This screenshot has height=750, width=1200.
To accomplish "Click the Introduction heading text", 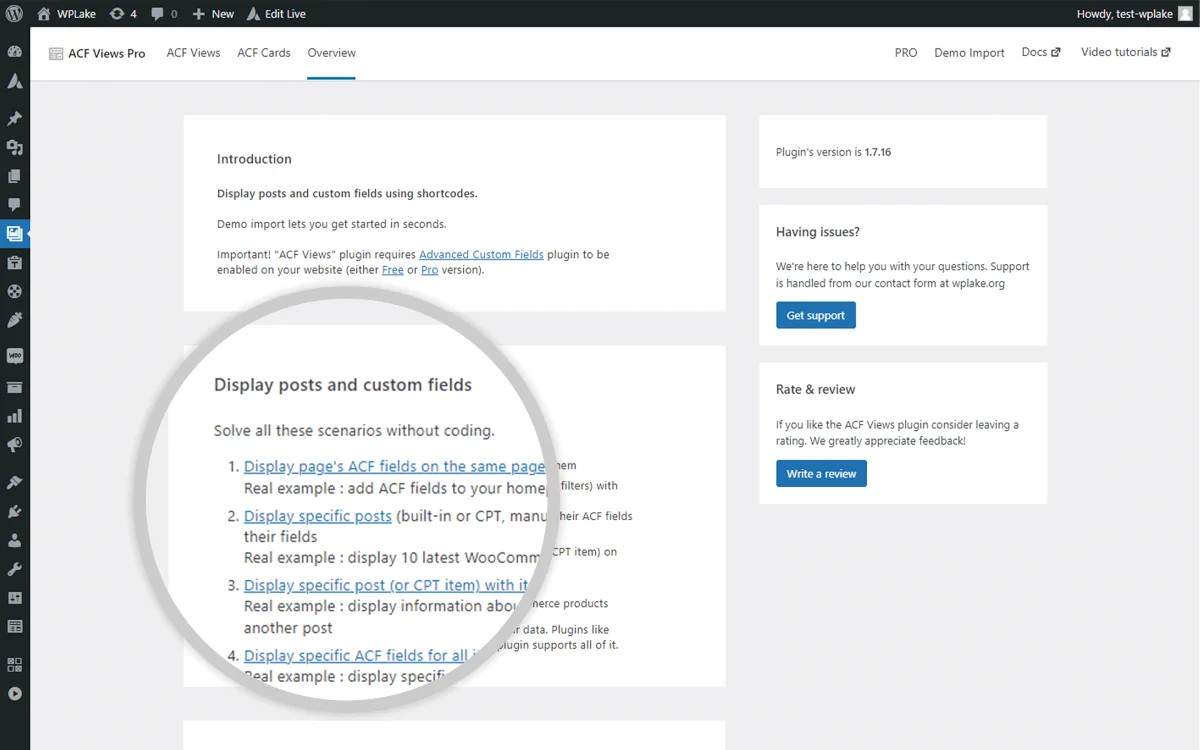I will pos(254,159).
